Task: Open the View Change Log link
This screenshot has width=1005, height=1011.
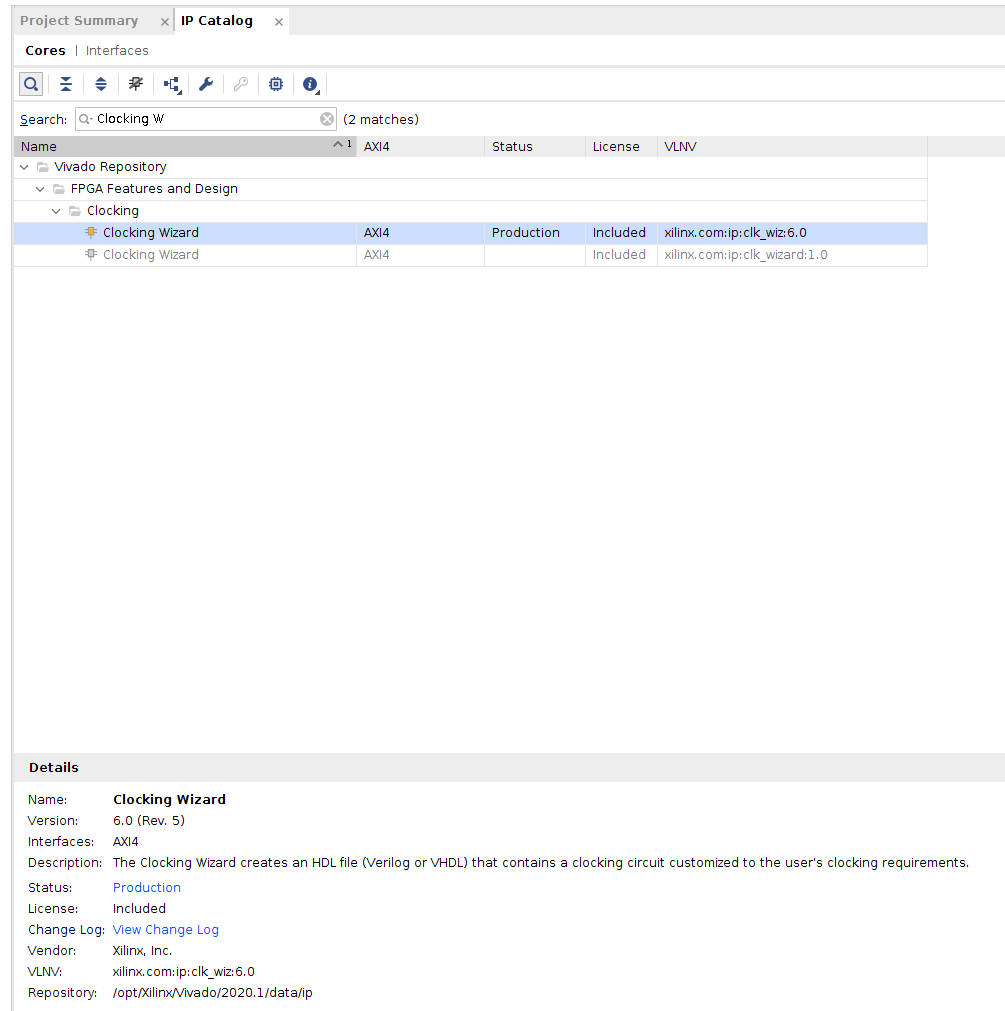Action: (165, 930)
